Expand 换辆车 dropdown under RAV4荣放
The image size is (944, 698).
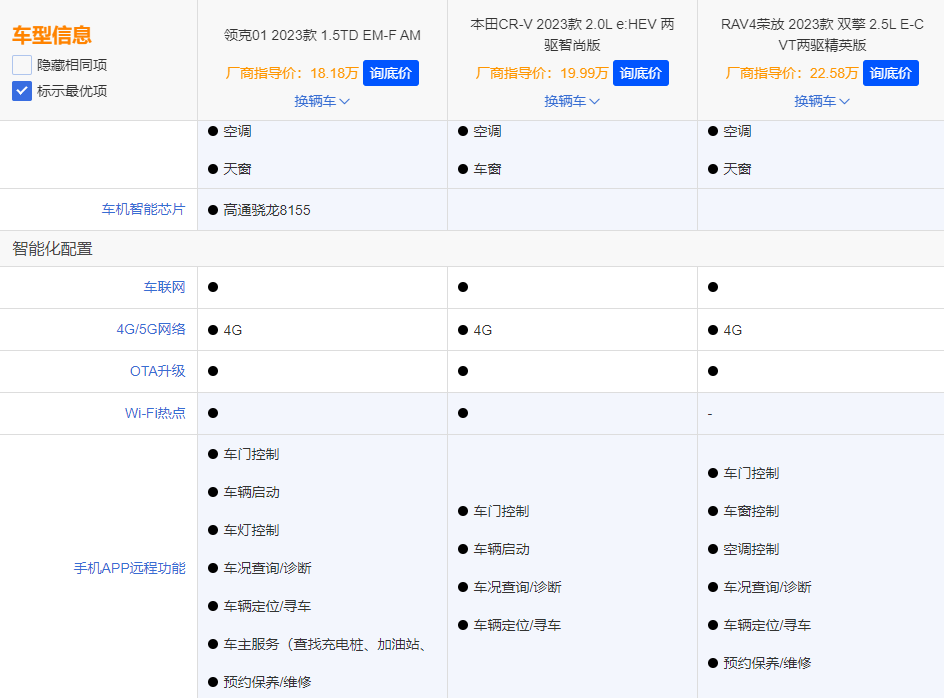[x=820, y=101]
